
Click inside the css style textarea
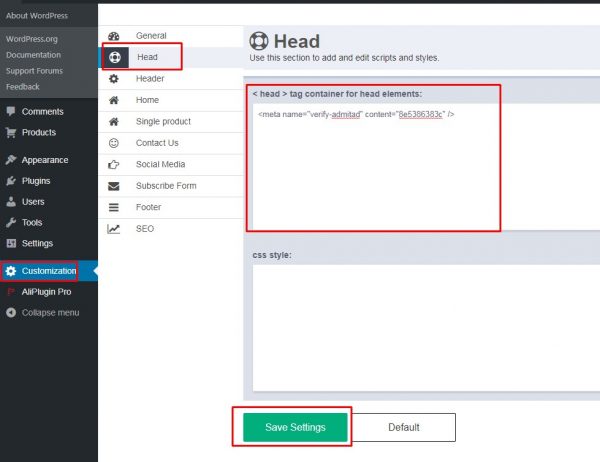pyautogui.click(x=426, y=328)
